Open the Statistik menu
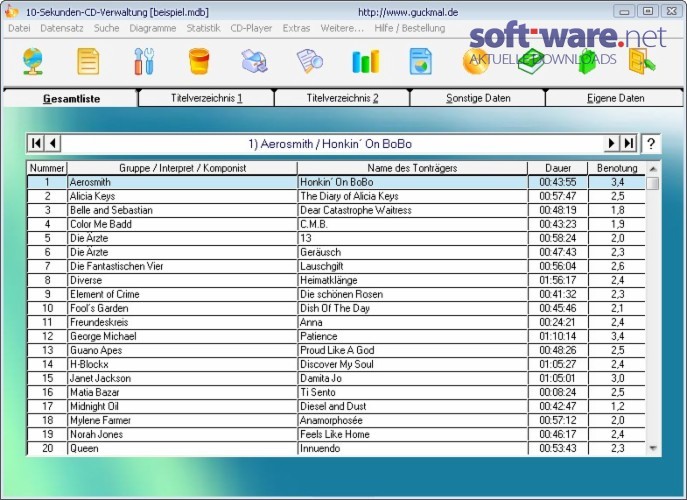 point(203,28)
